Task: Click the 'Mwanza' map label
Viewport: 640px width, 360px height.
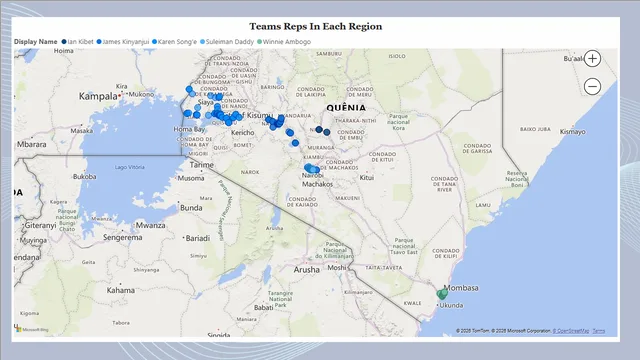Action: 150,225
